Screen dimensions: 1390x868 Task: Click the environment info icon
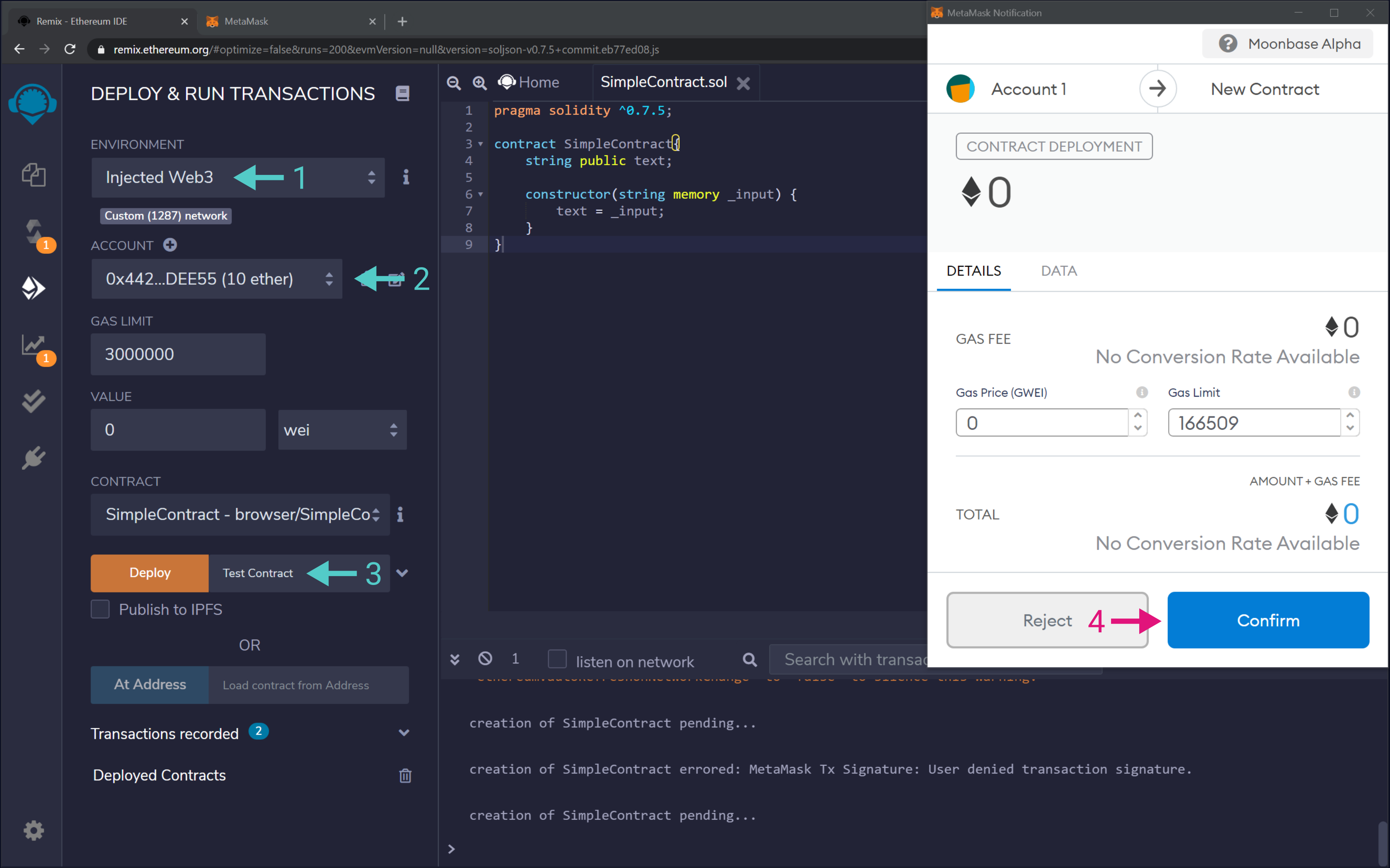[406, 177]
